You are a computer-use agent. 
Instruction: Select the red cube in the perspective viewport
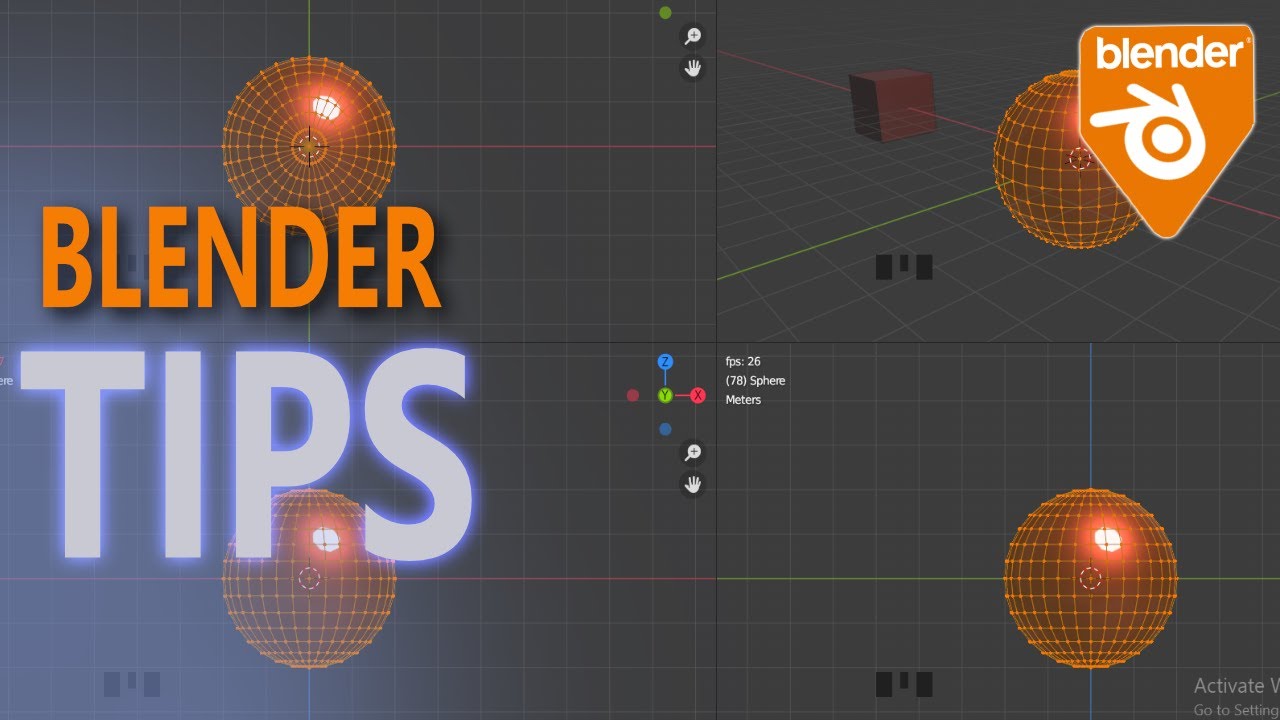[892, 104]
